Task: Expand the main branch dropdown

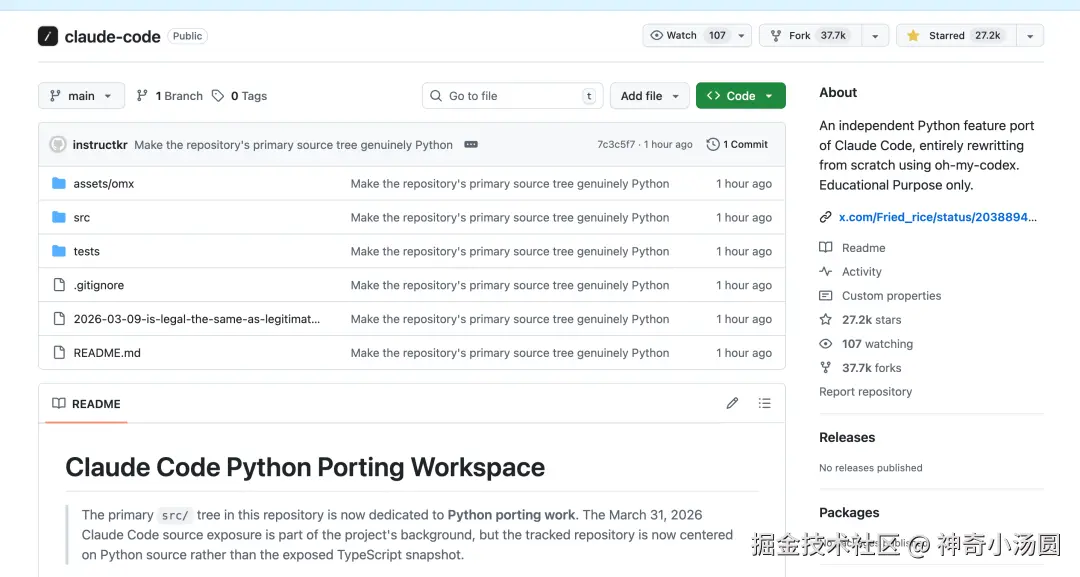Action: (x=81, y=96)
